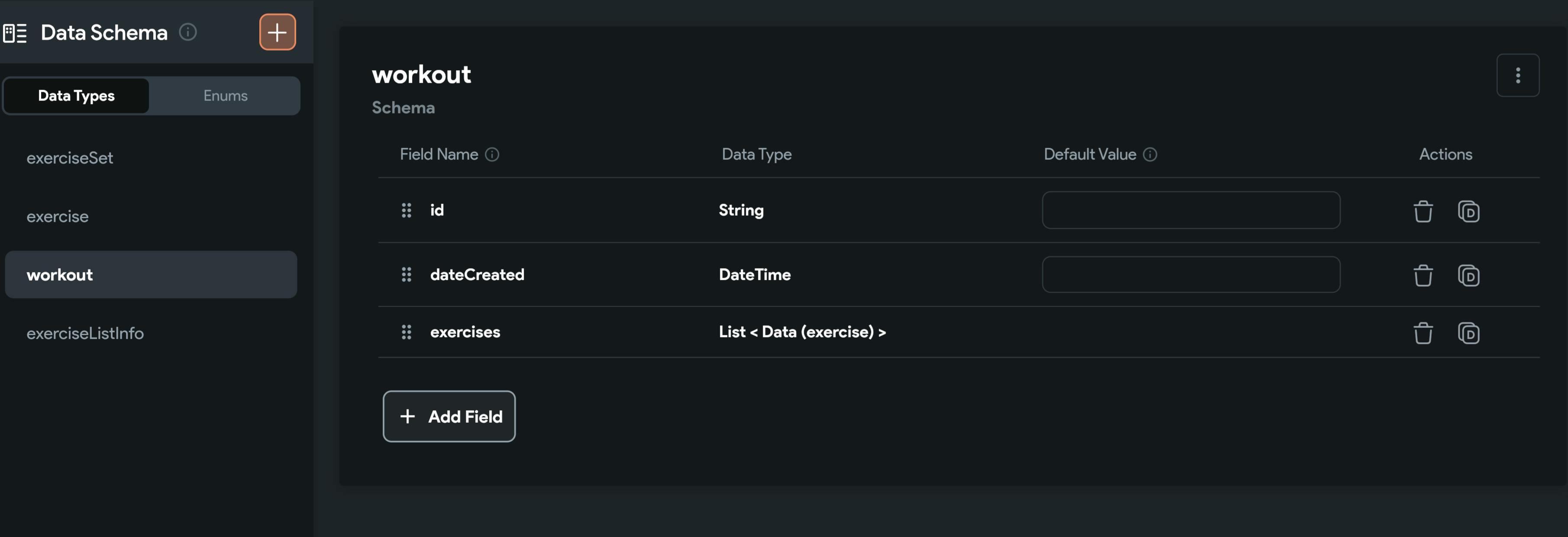Select the exerciseSet data type
Screen dimensions: 1568x537
70,159
